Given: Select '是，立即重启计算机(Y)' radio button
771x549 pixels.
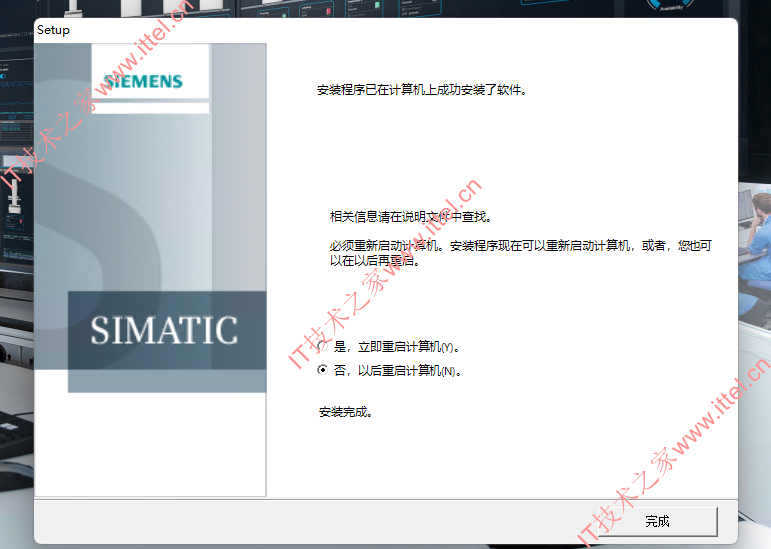Looking at the screenshot, I should [x=323, y=347].
